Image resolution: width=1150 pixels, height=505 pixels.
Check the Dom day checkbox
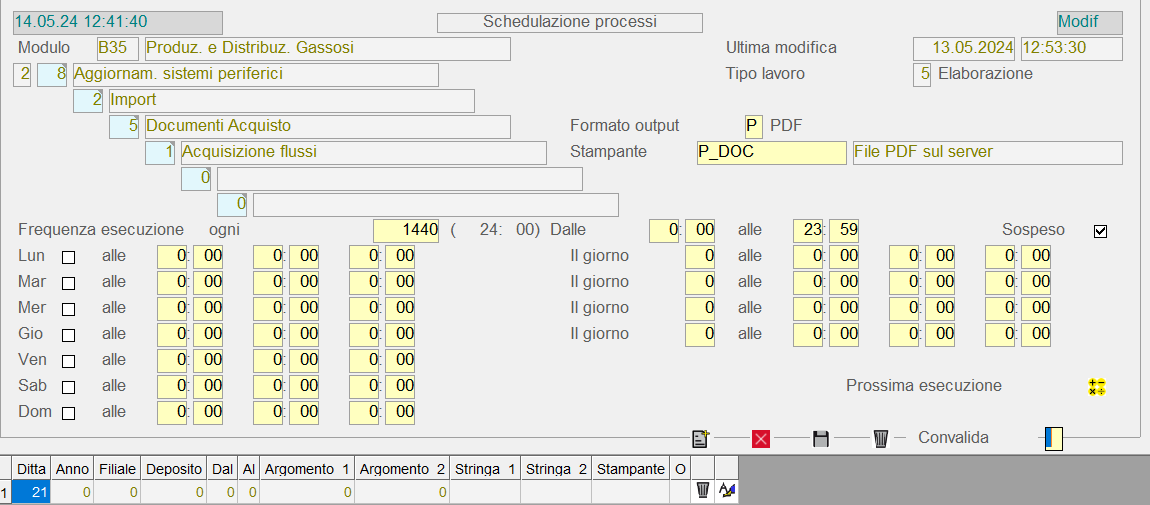[x=69, y=413]
